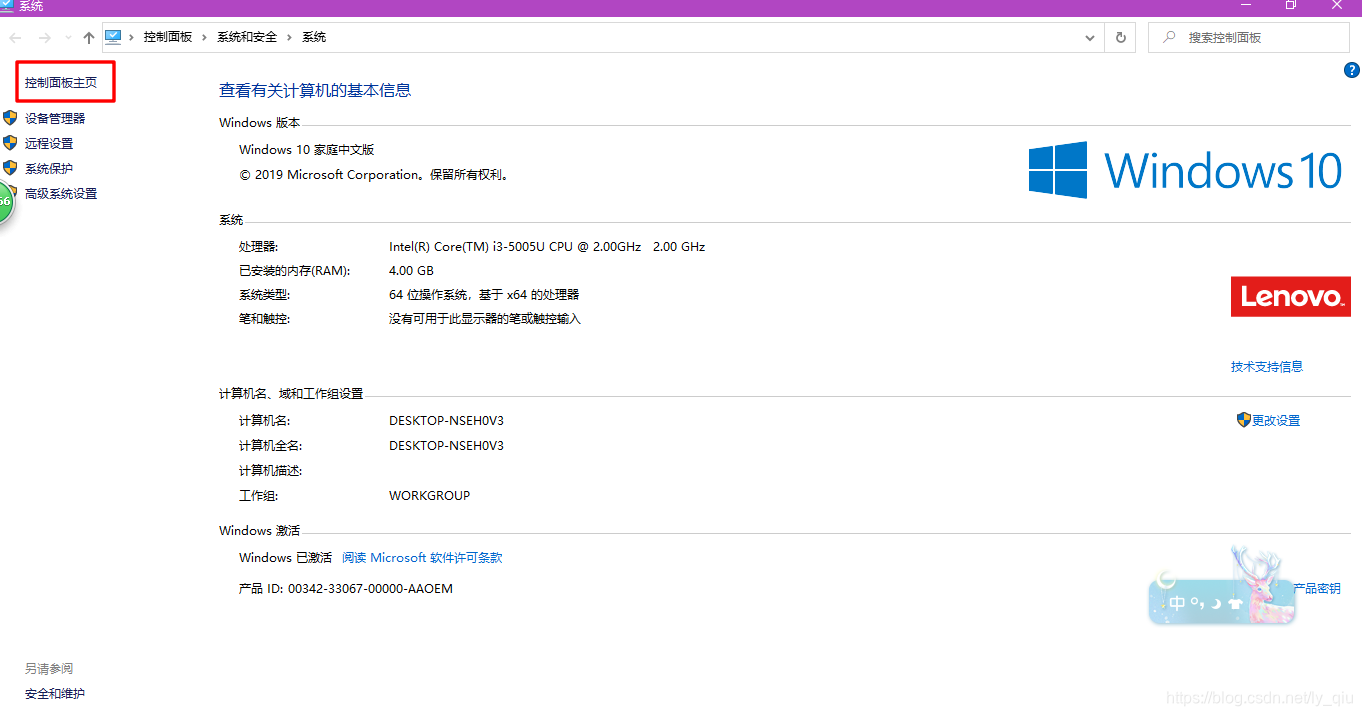Viewport: 1362px width, 716px height.
Task: Open the 安全和维护 link
Action: tap(55, 693)
